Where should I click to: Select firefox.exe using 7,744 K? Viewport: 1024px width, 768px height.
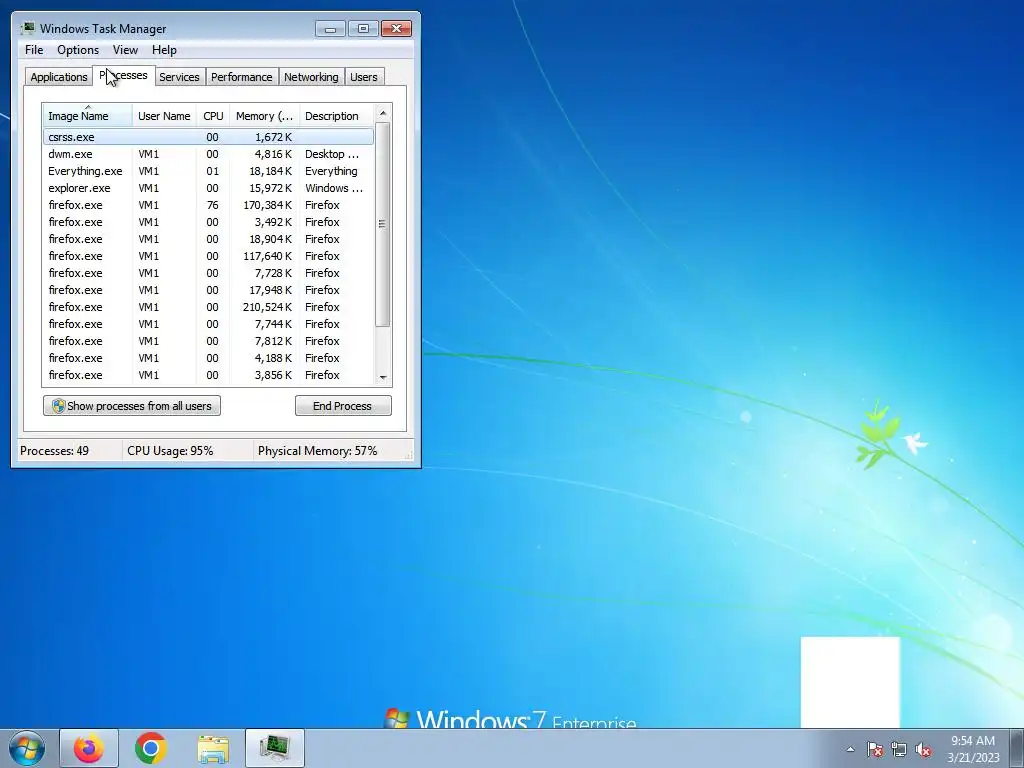coord(208,324)
